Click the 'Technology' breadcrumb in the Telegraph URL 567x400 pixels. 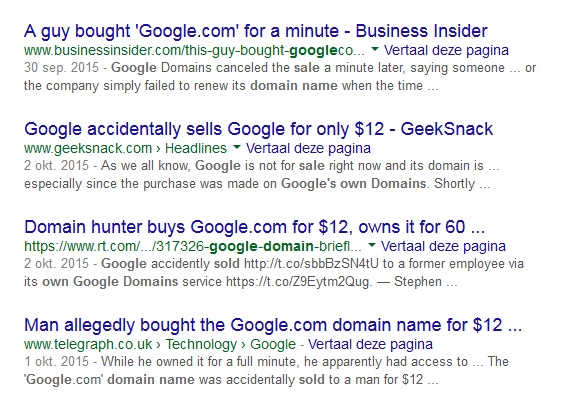pos(201,344)
